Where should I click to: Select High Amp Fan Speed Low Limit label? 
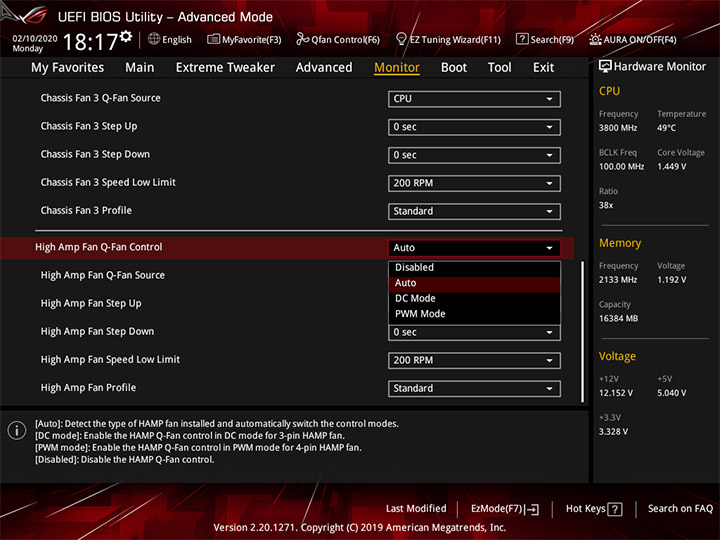[x=110, y=360]
